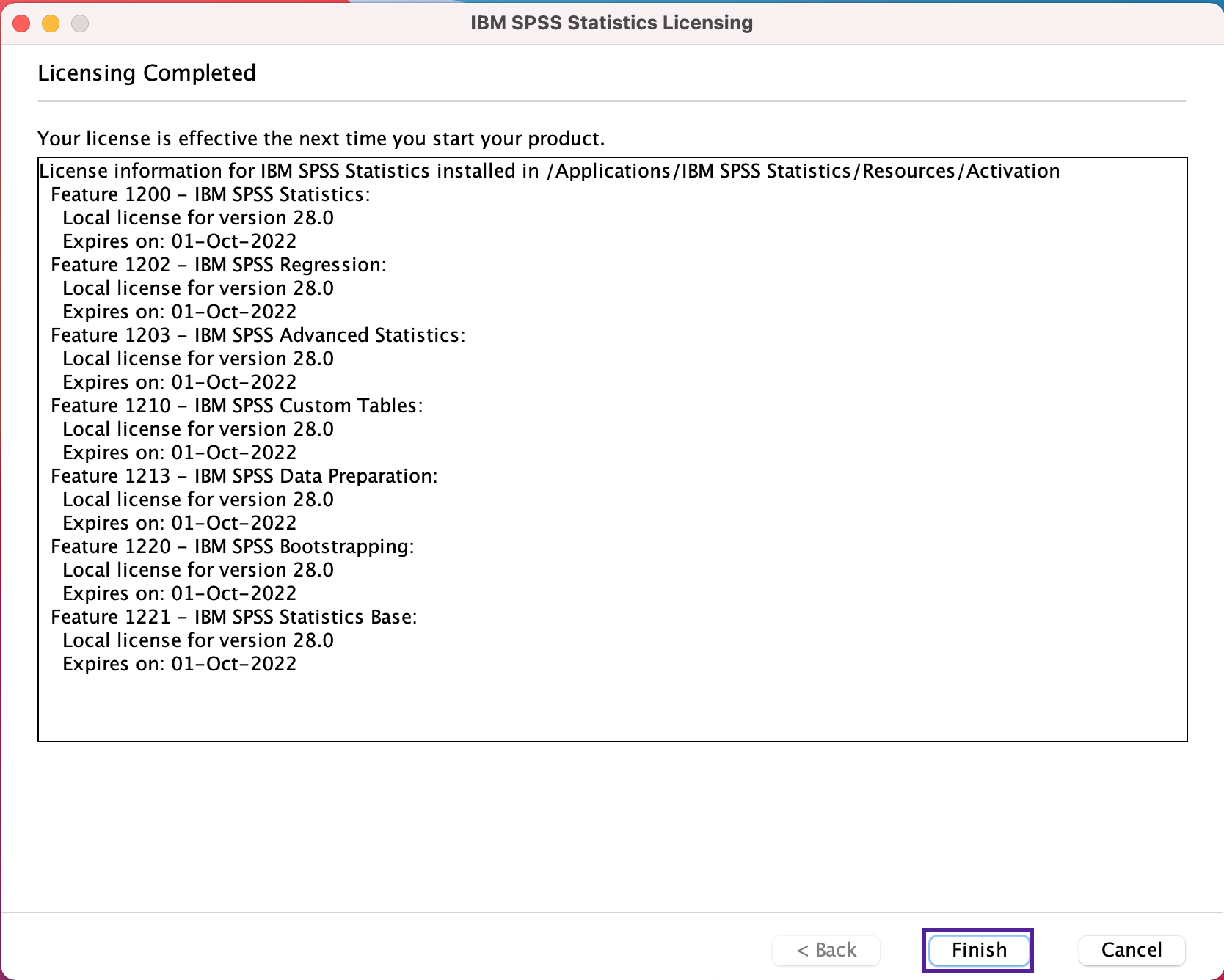This screenshot has width=1224, height=980.
Task: Click expiry date under Custom Tables feature
Action: (180, 453)
